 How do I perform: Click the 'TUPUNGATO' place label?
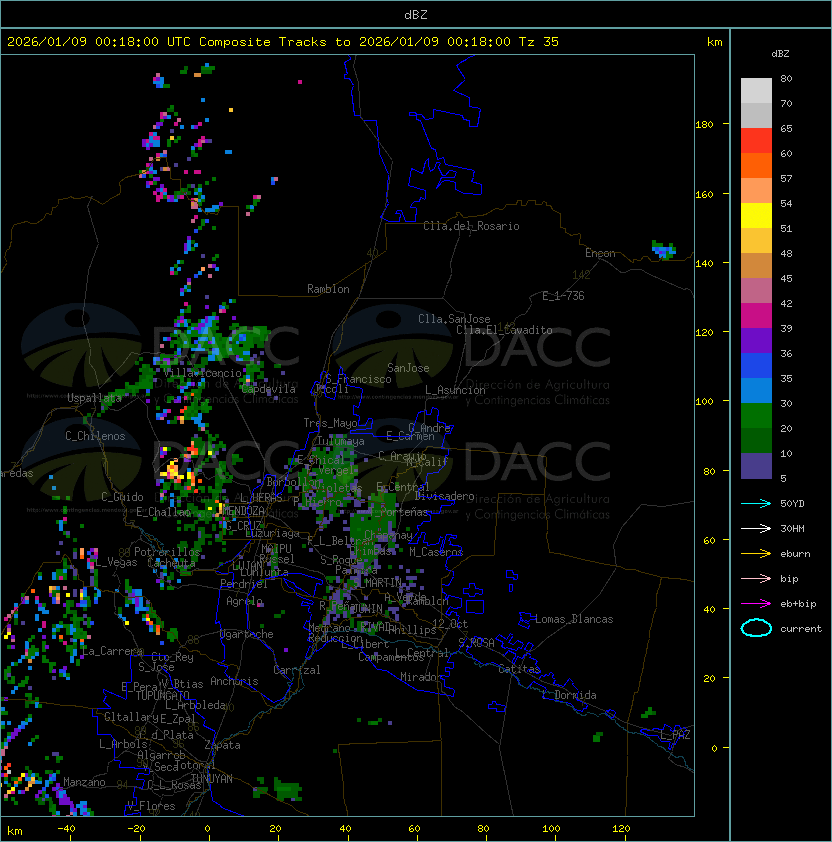point(162,695)
